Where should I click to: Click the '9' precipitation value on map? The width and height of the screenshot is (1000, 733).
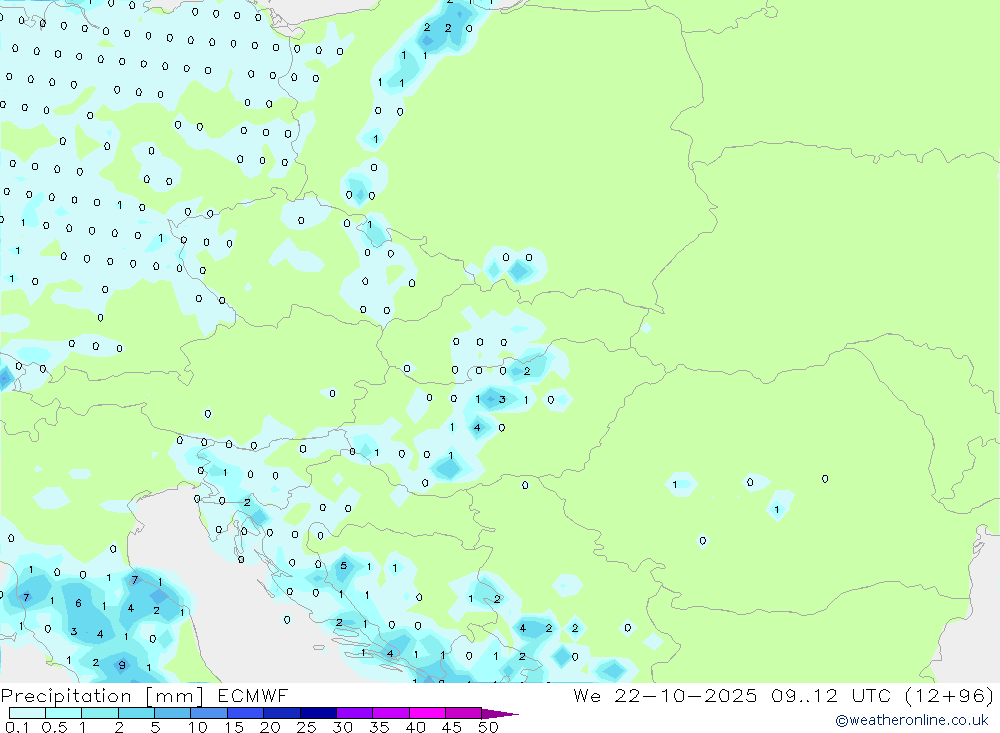pyautogui.click(x=122, y=665)
